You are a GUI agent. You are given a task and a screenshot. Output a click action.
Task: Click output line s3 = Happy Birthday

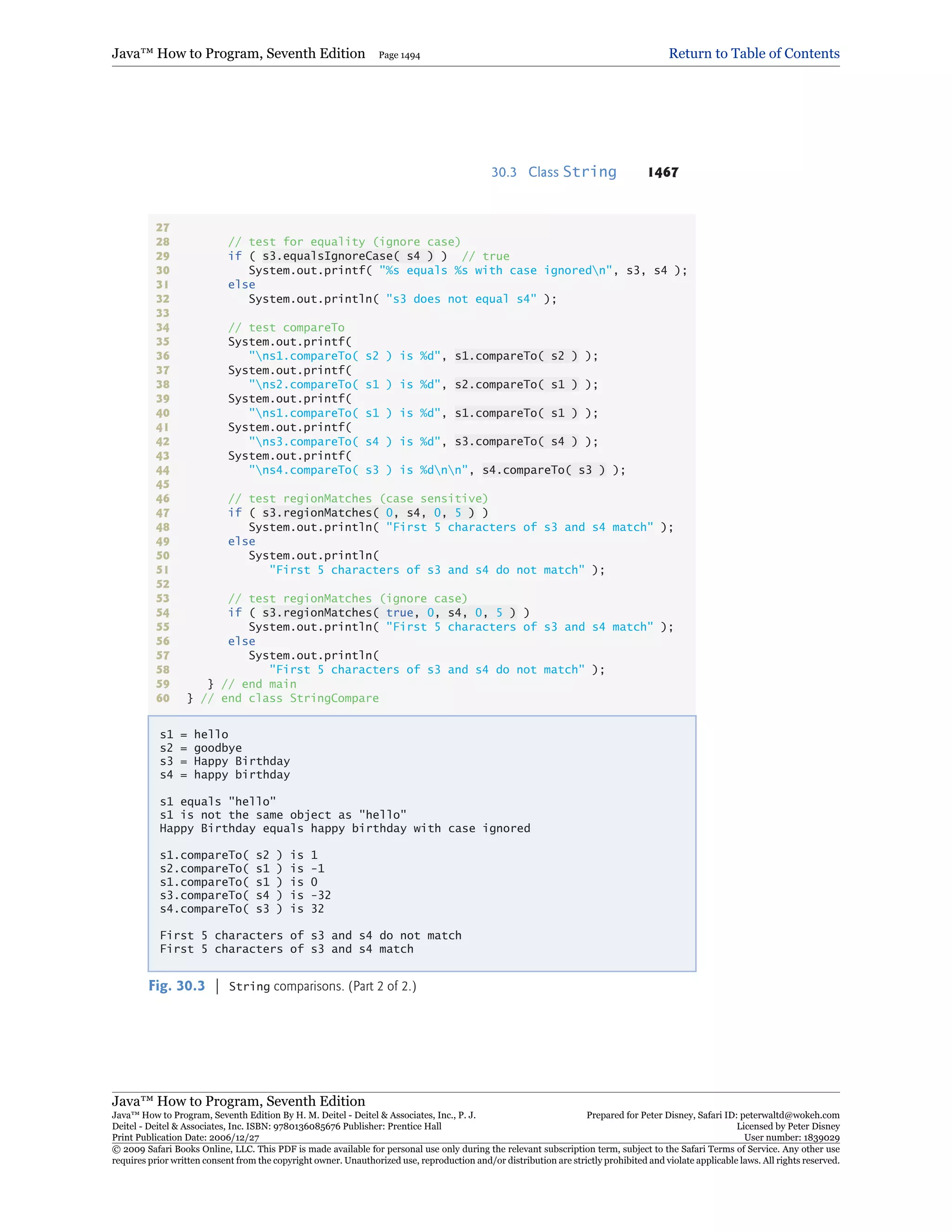(x=225, y=762)
